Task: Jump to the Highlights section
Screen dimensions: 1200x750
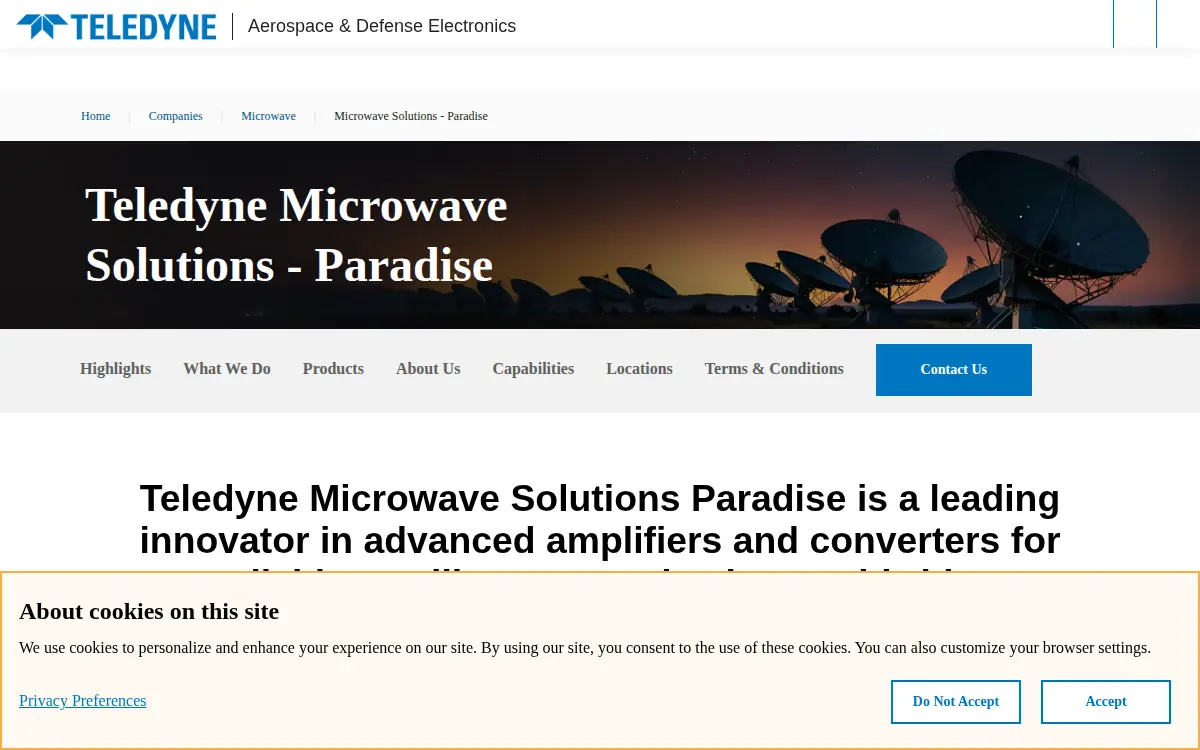Action: pos(116,369)
